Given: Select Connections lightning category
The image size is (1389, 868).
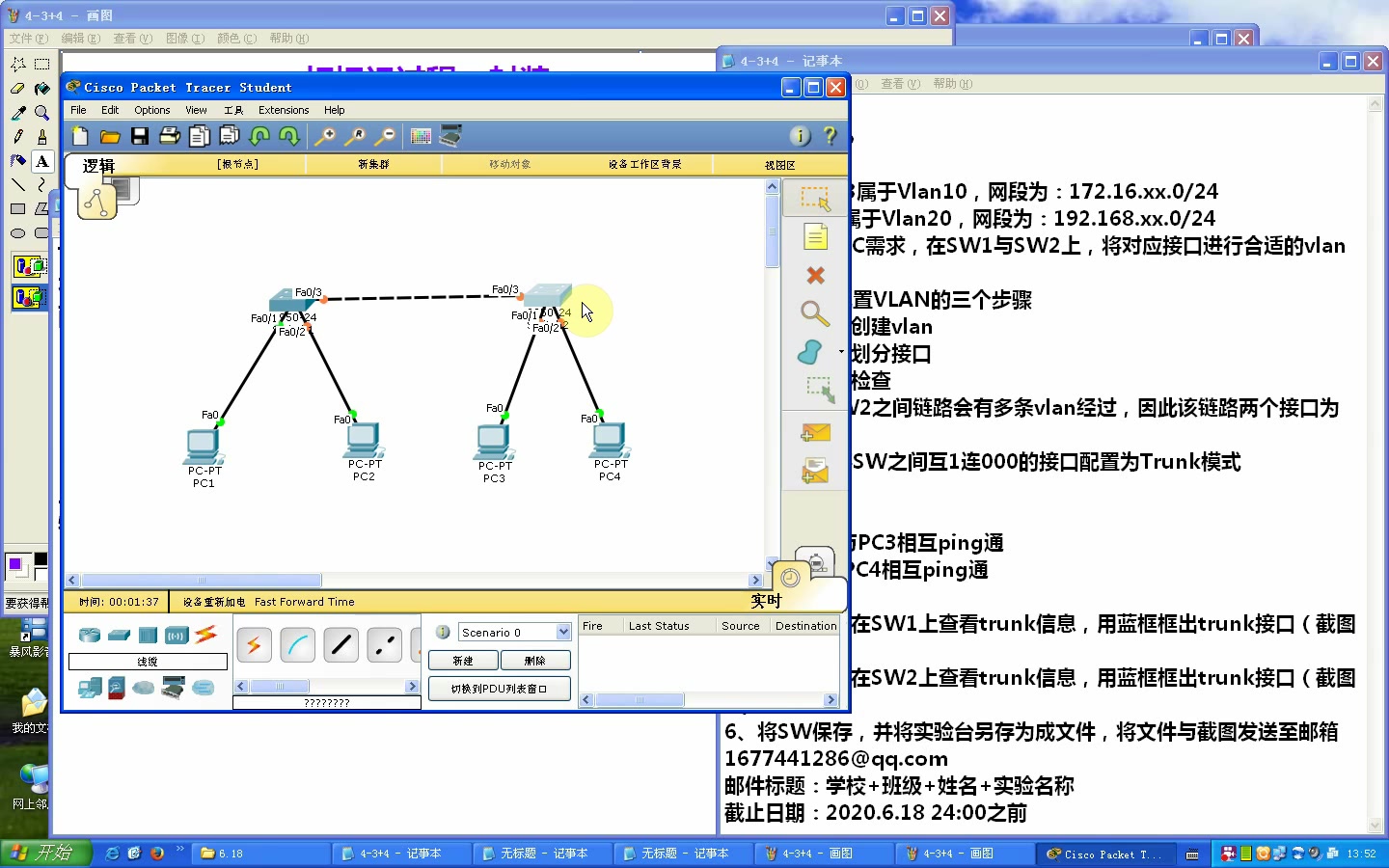Looking at the screenshot, I should coord(205,635).
